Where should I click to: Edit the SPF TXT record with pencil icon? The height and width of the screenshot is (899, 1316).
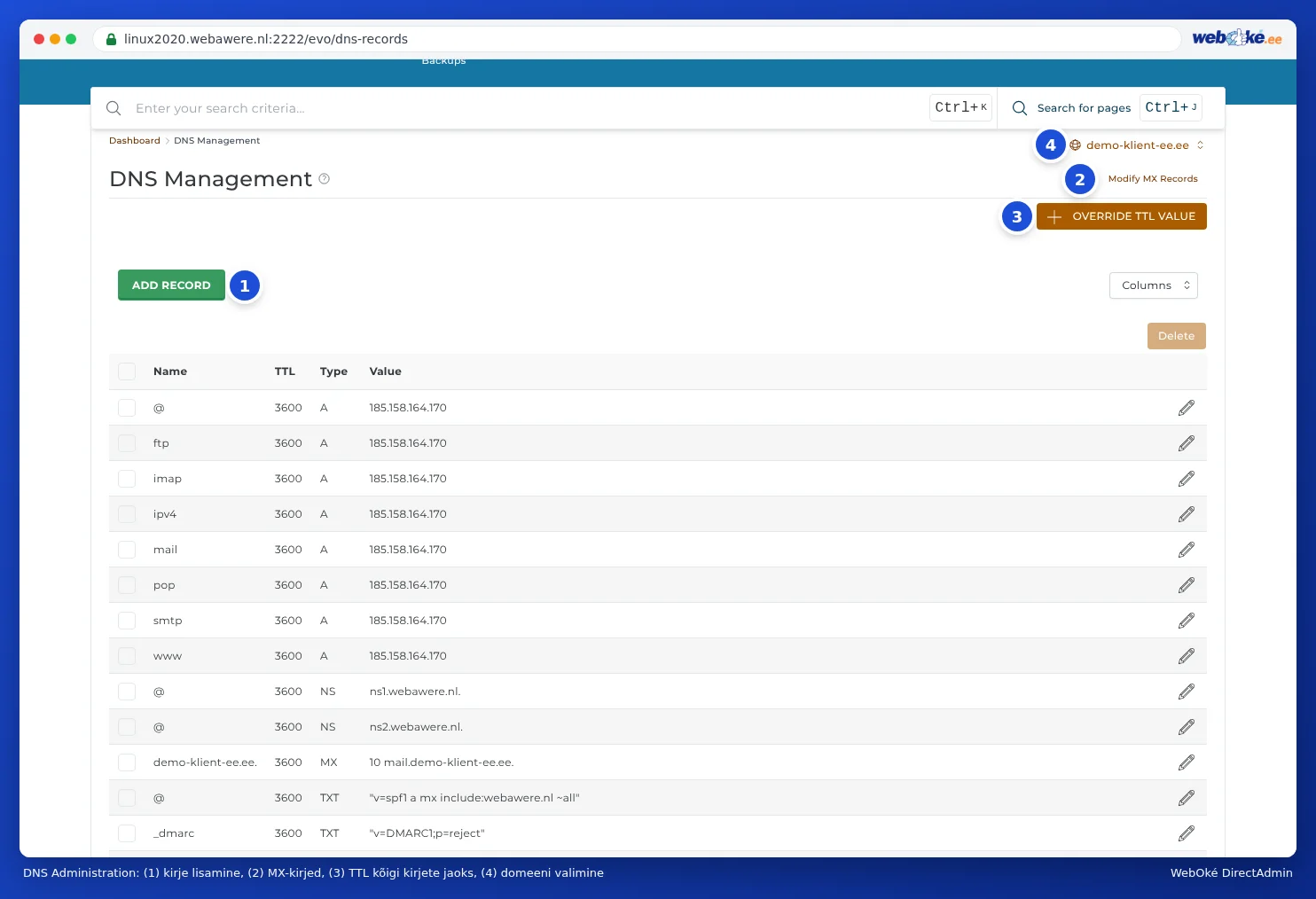[1187, 798]
